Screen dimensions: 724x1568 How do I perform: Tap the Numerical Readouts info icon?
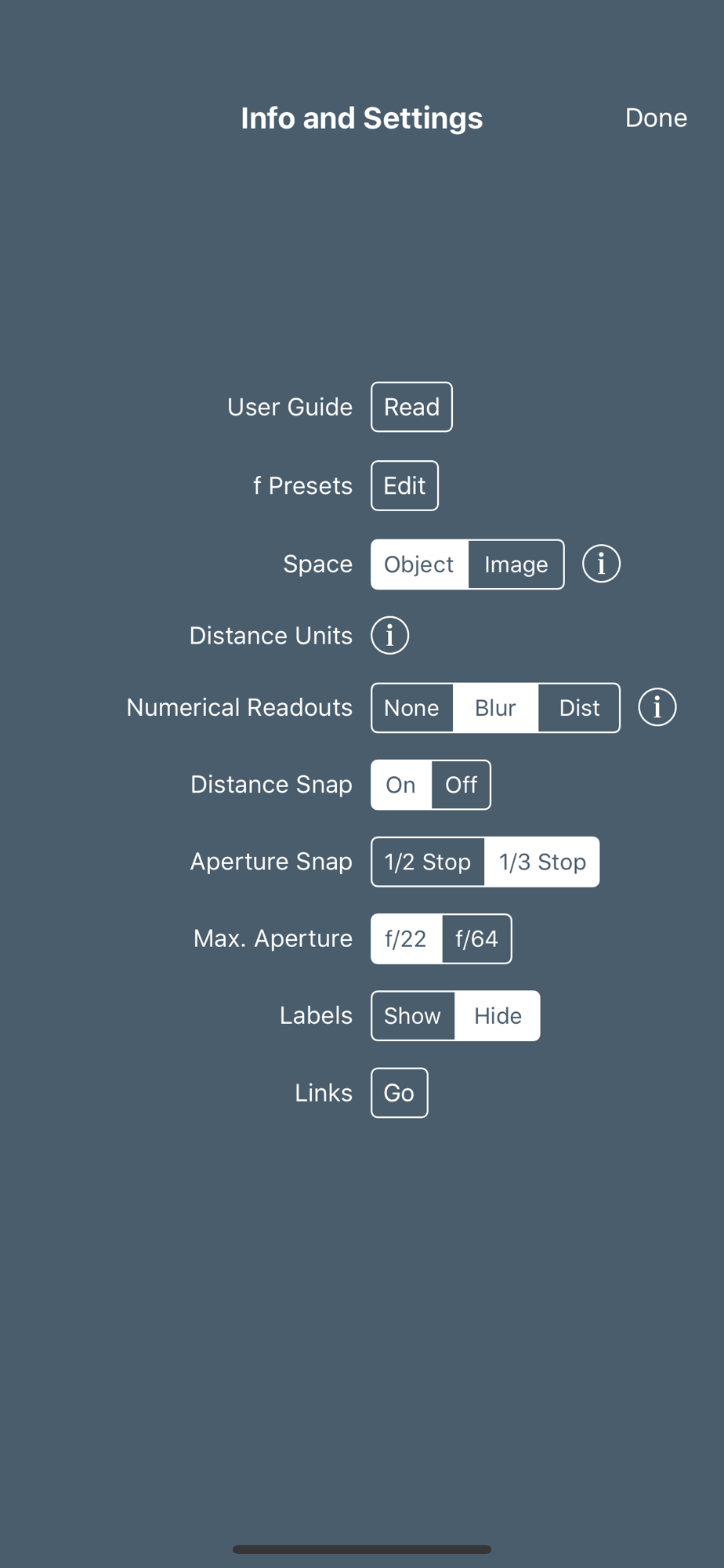(x=657, y=707)
